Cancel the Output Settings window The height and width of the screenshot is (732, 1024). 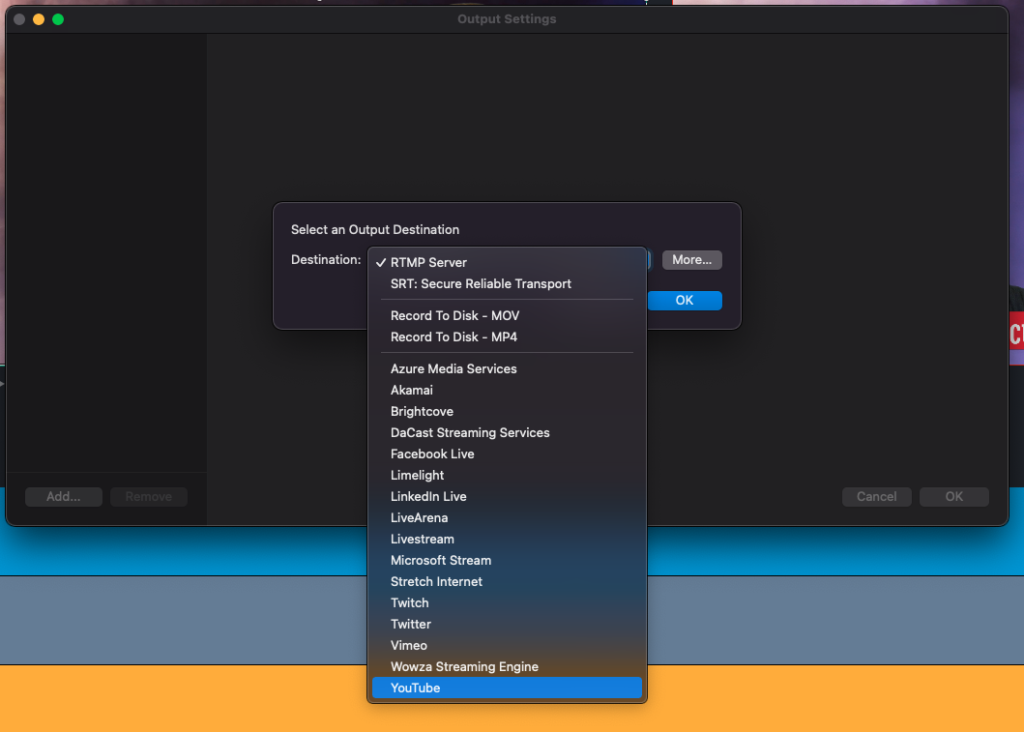click(x=876, y=497)
